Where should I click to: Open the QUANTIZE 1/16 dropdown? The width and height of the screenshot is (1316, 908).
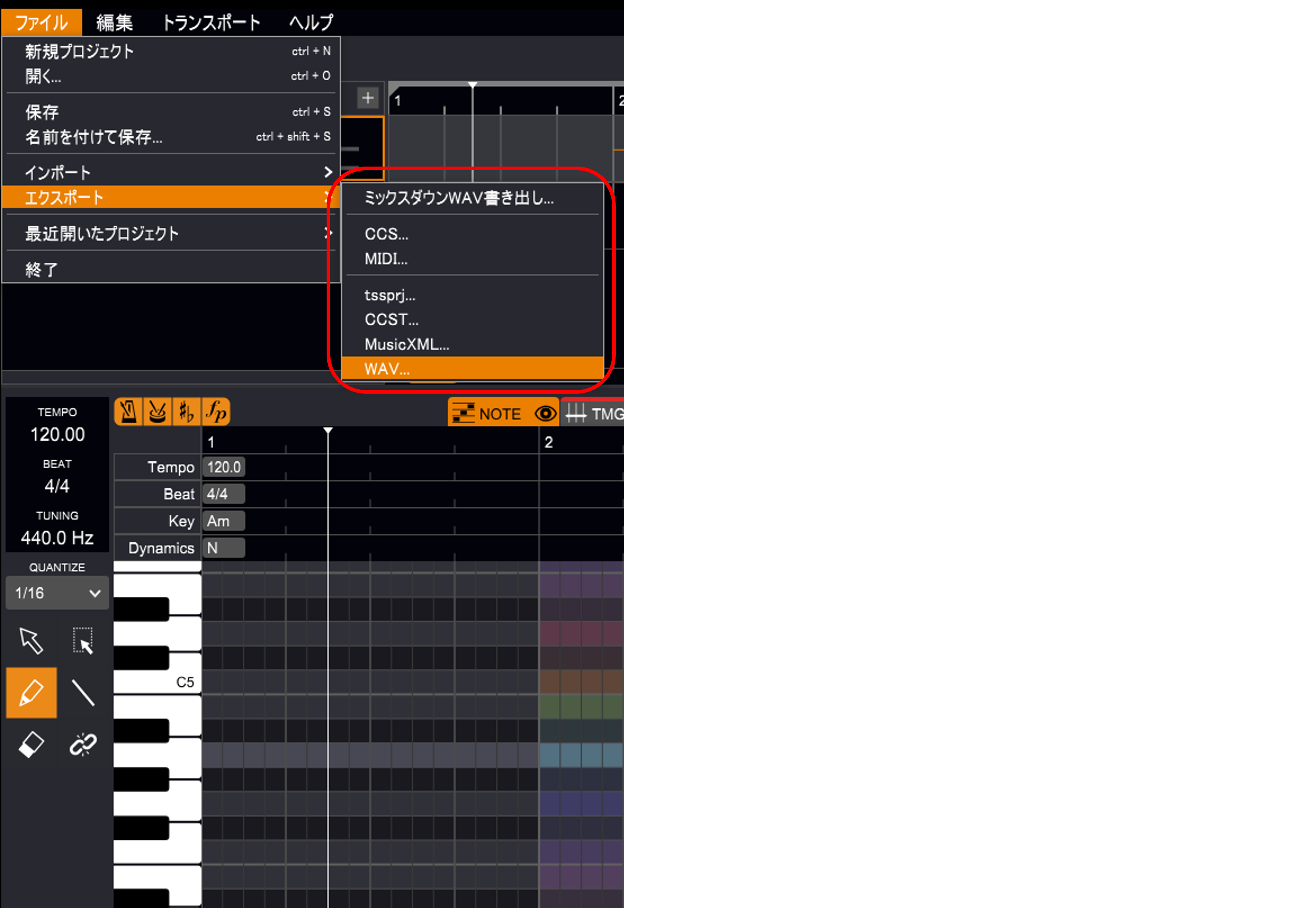click(x=58, y=593)
